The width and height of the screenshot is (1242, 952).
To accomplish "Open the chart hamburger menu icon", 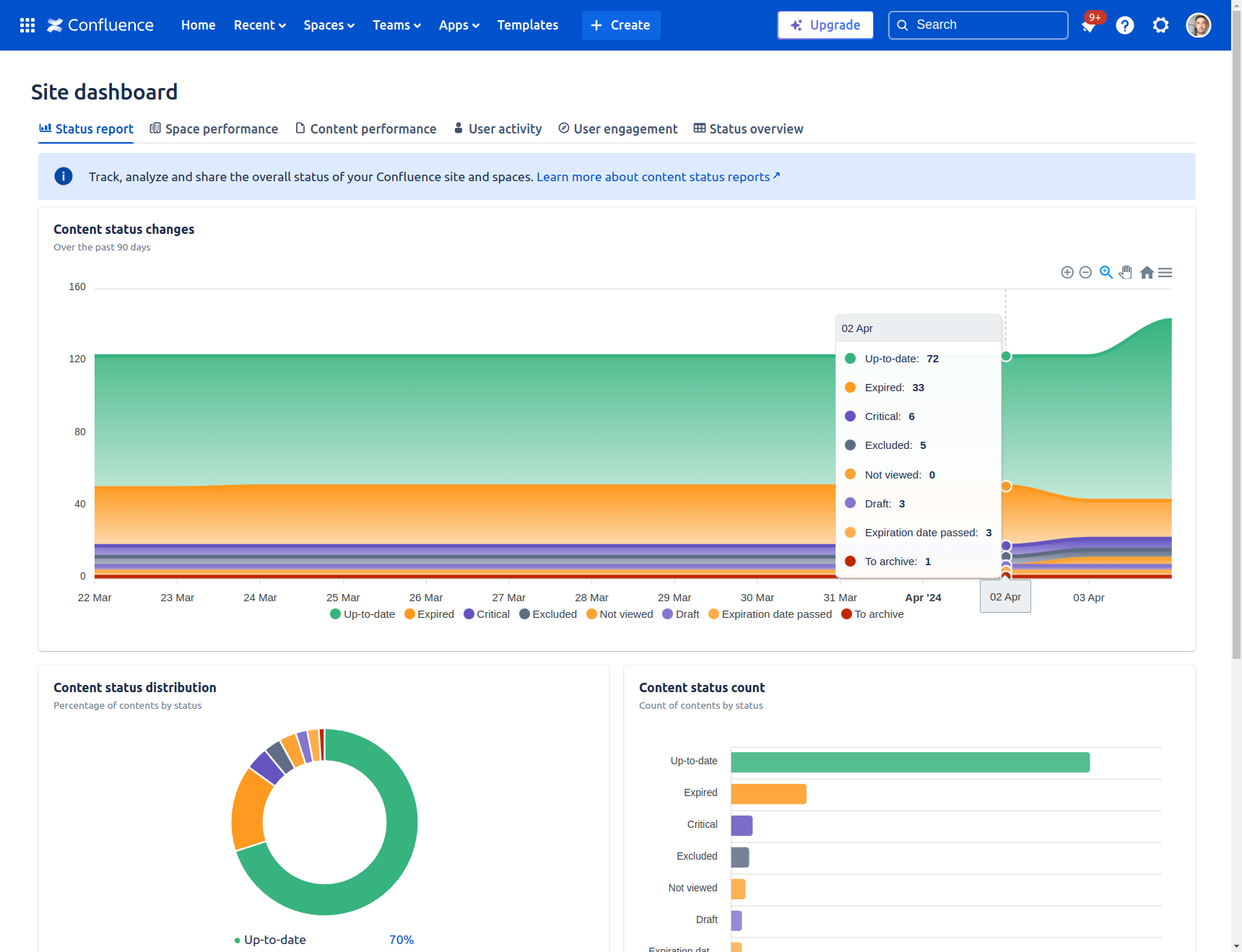I will pos(1165,272).
